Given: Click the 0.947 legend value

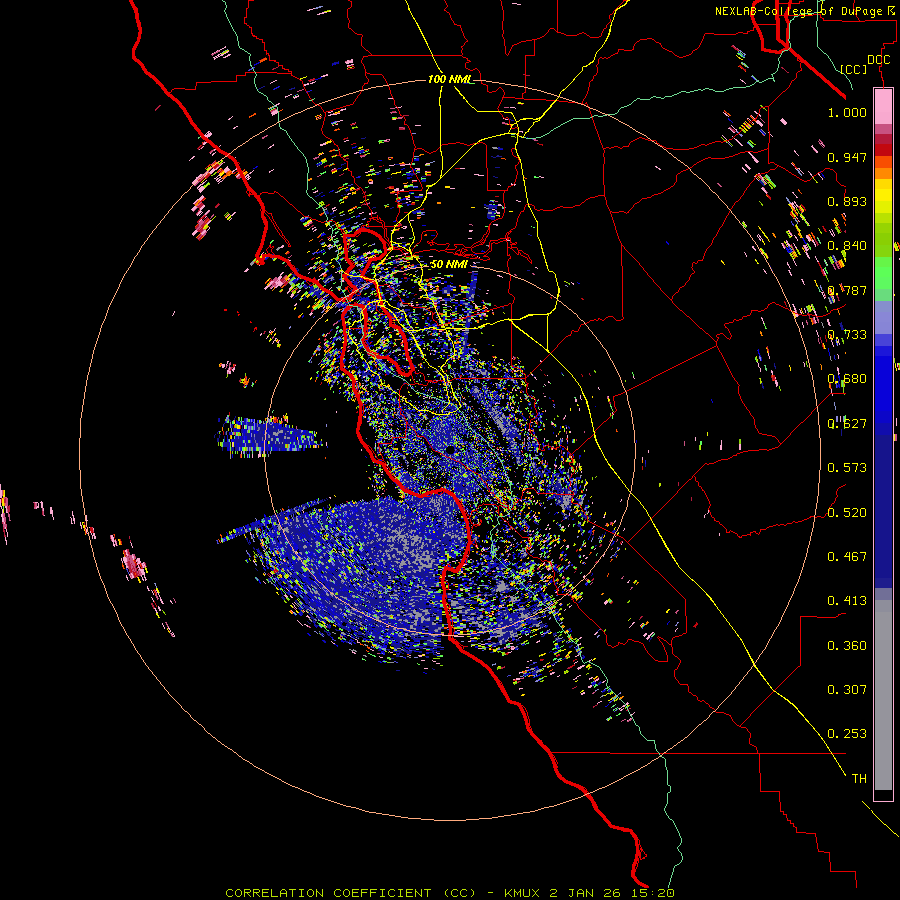Looking at the screenshot, I should (x=847, y=157).
